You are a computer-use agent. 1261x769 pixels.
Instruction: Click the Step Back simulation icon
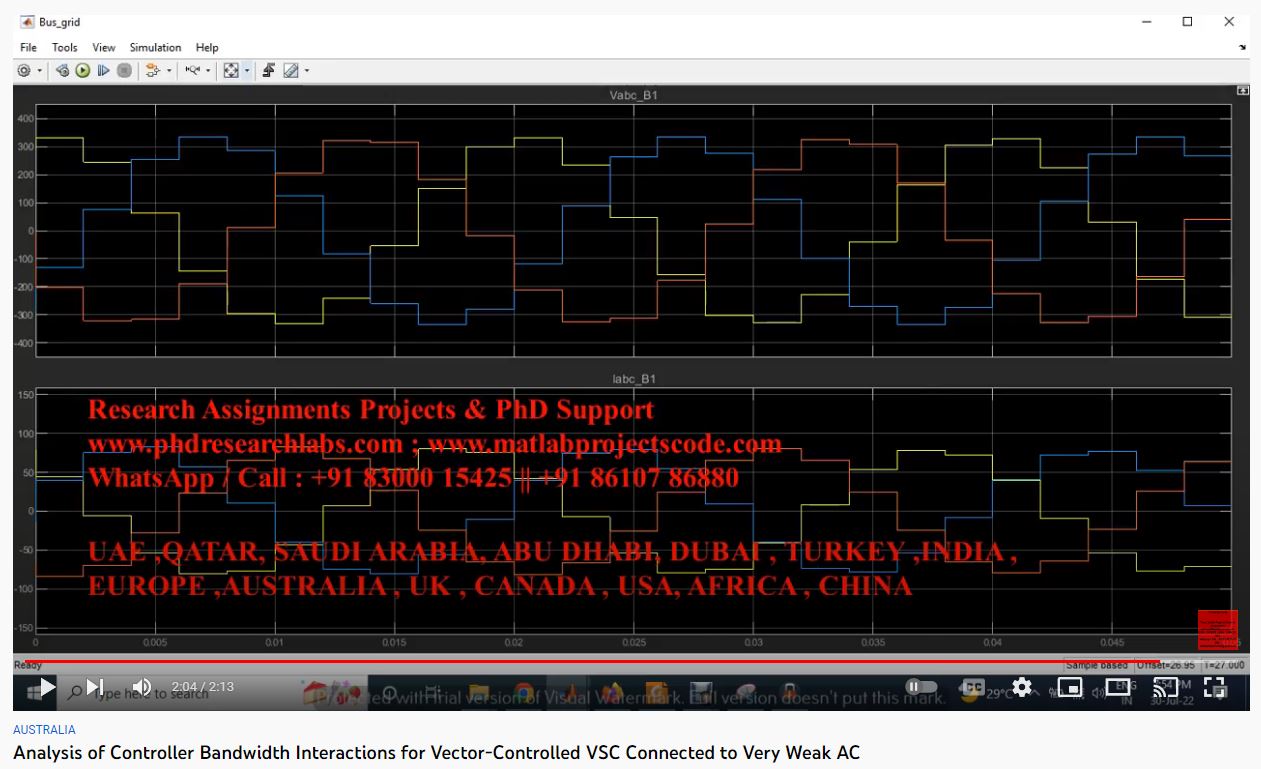coord(62,71)
